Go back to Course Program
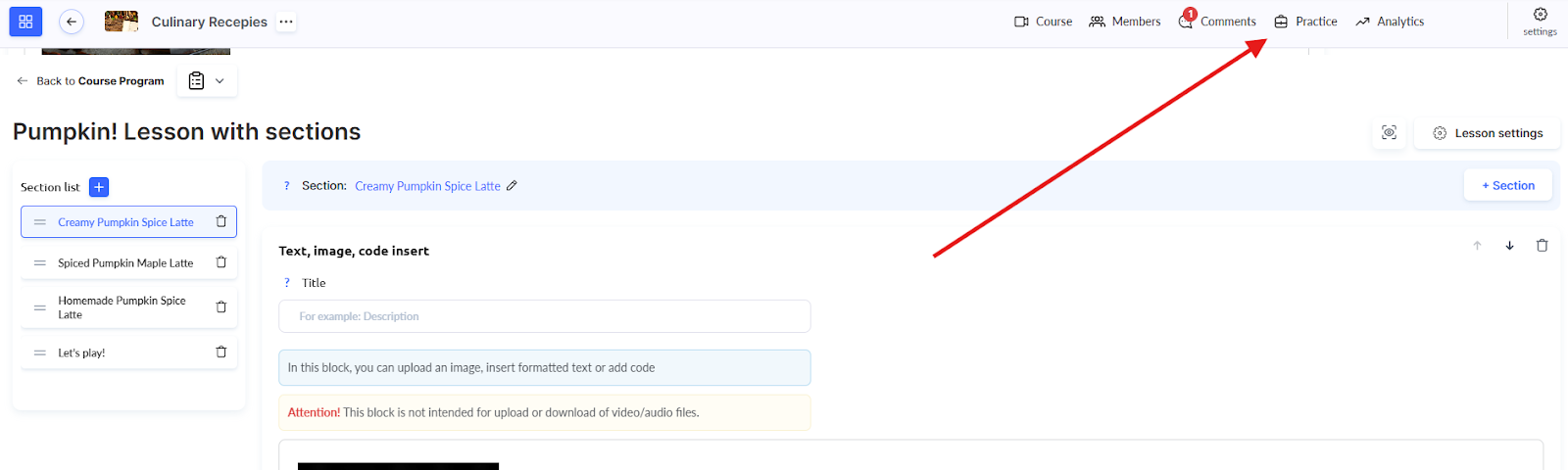This screenshot has width=1568, height=470. [x=90, y=81]
